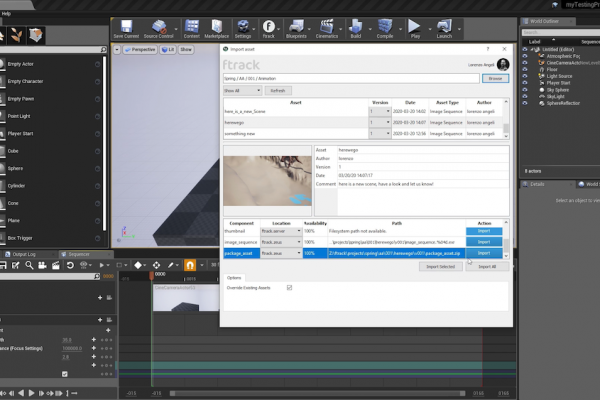Open location dropdown for image_sequence component

pos(281,242)
